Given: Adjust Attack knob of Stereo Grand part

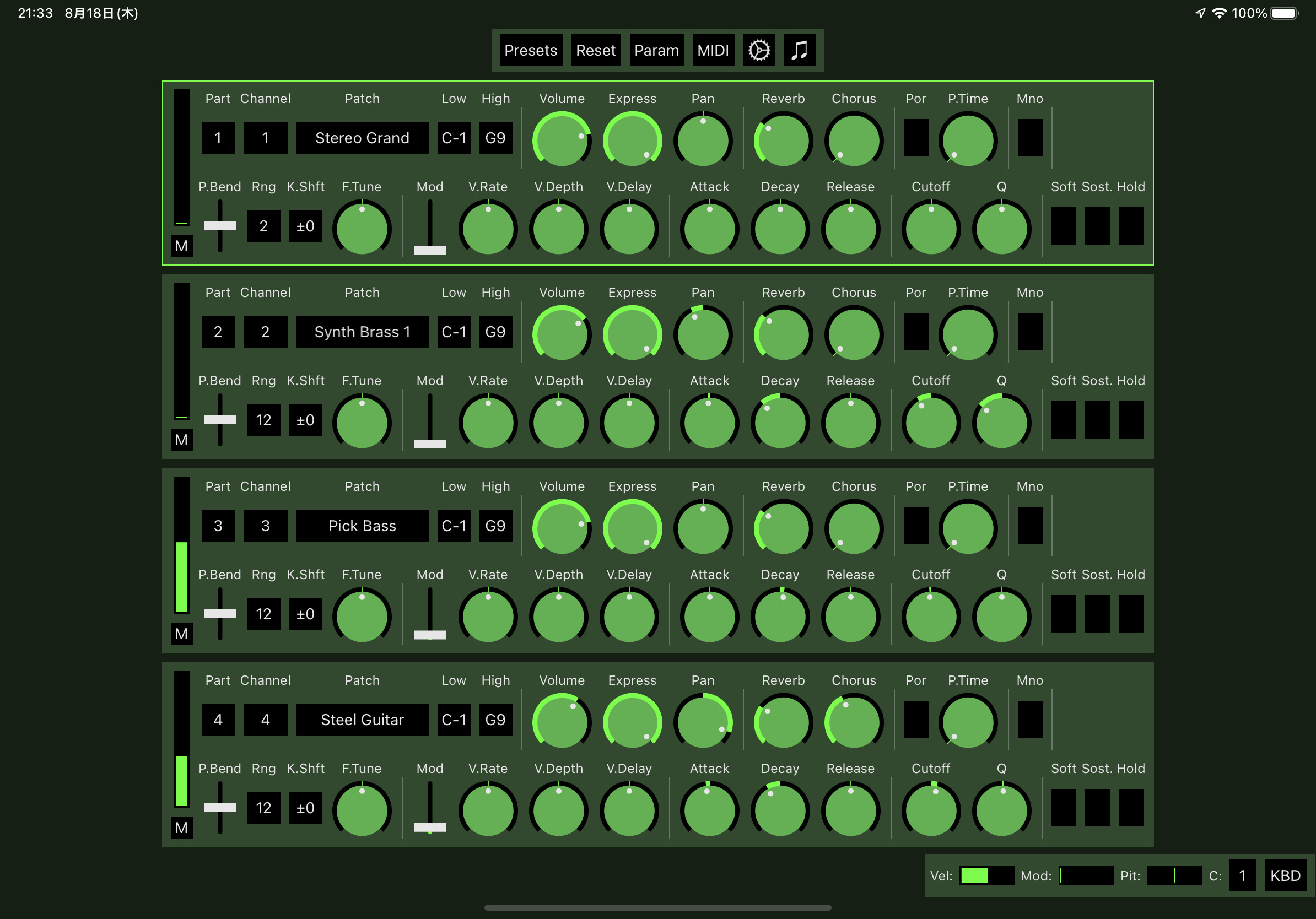Looking at the screenshot, I should [710, 228].
